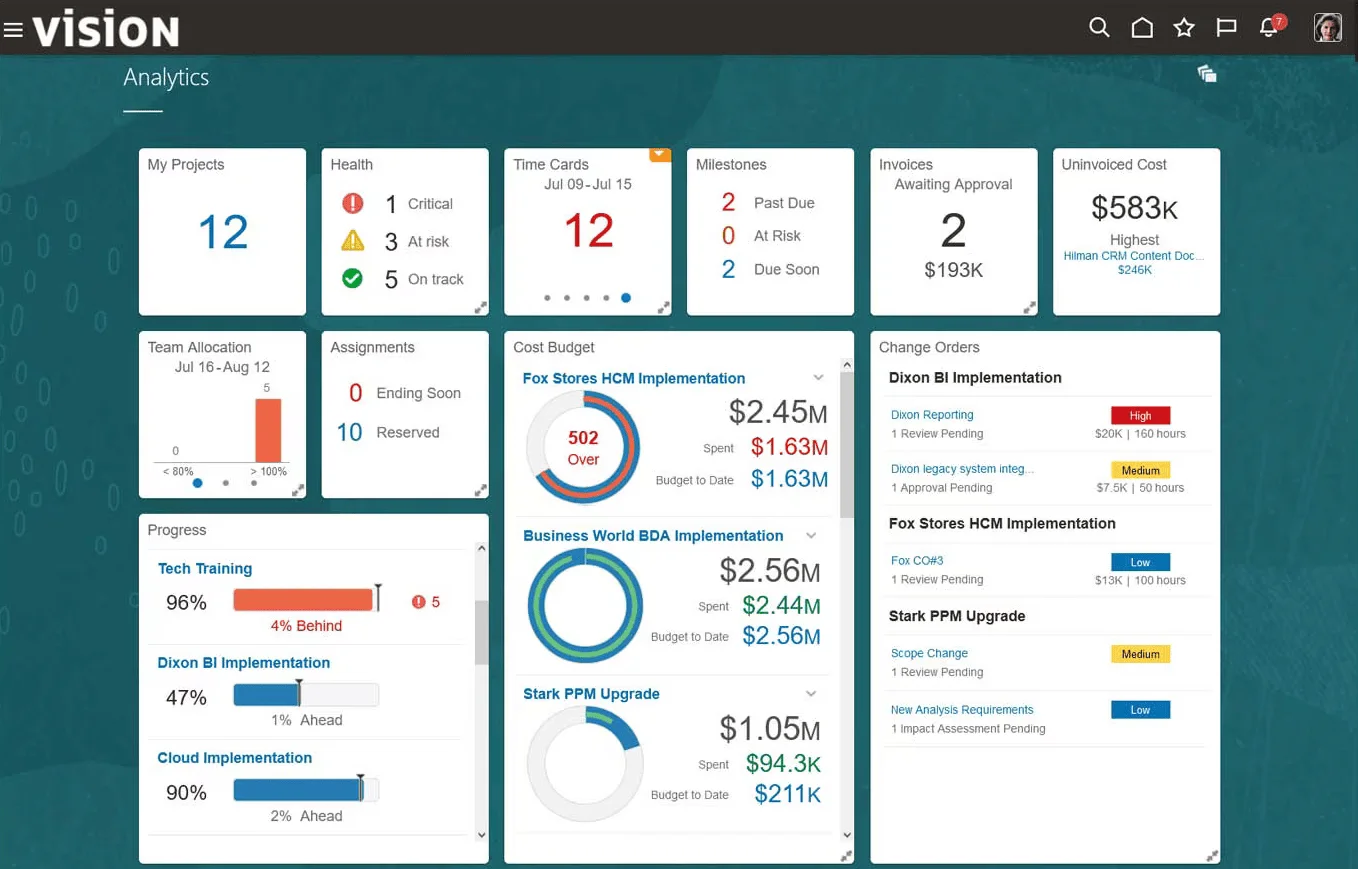Click the stacked pages icon beside Analytics
The height and width of the screenshot is (869, 1358).
pyautogui.click(x=1207, y=73)
